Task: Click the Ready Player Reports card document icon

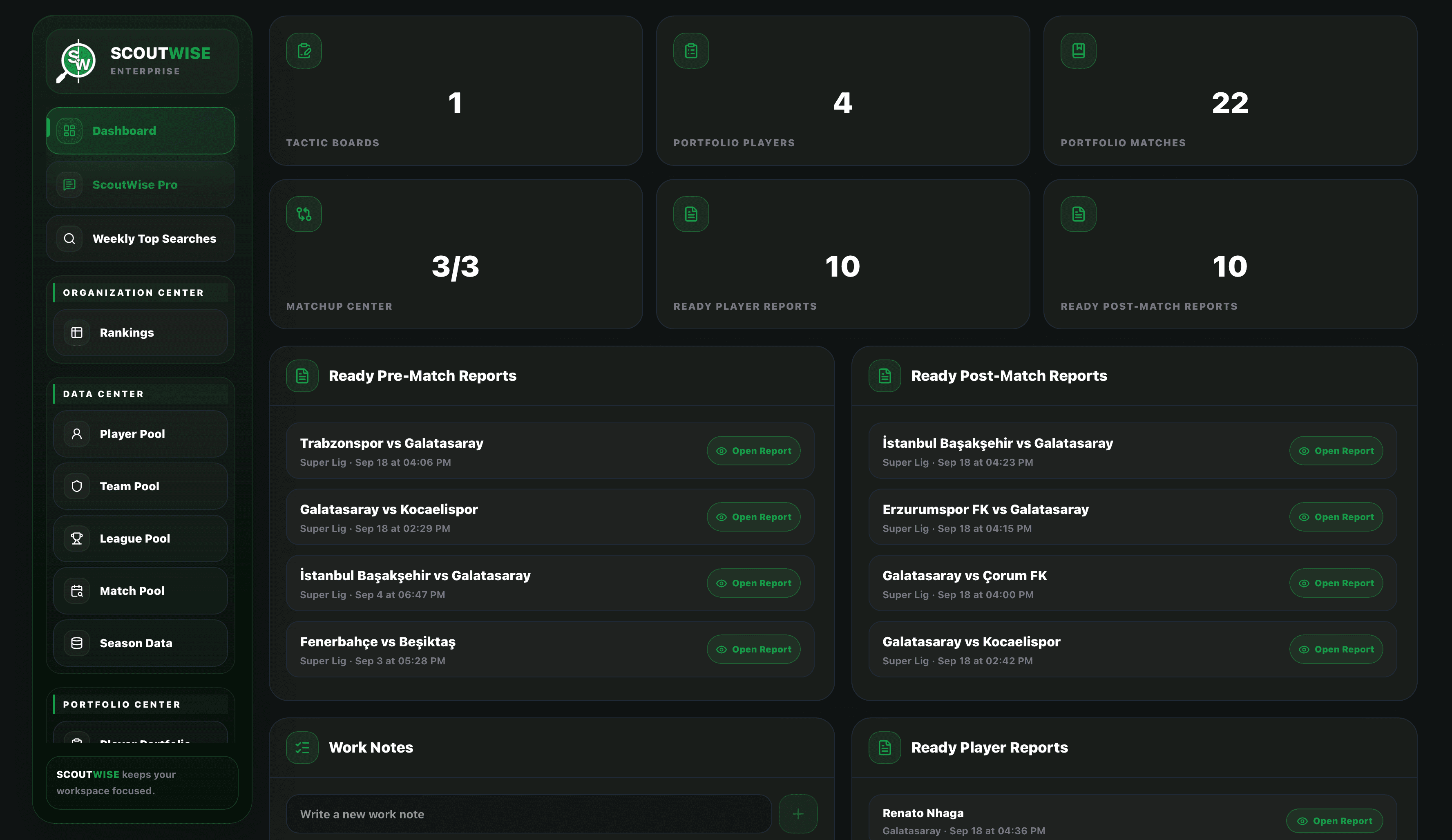Action: coord(691,214)
